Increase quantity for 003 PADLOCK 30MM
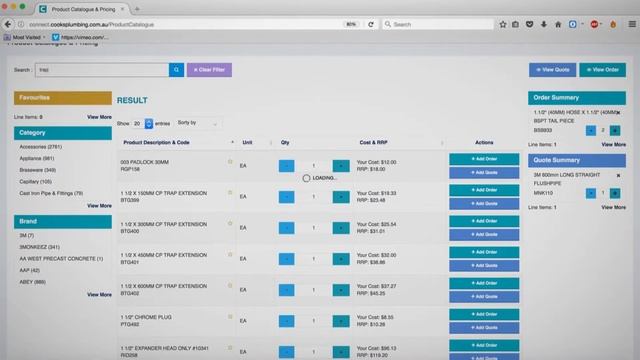640x360 pixels. (341, 166)
